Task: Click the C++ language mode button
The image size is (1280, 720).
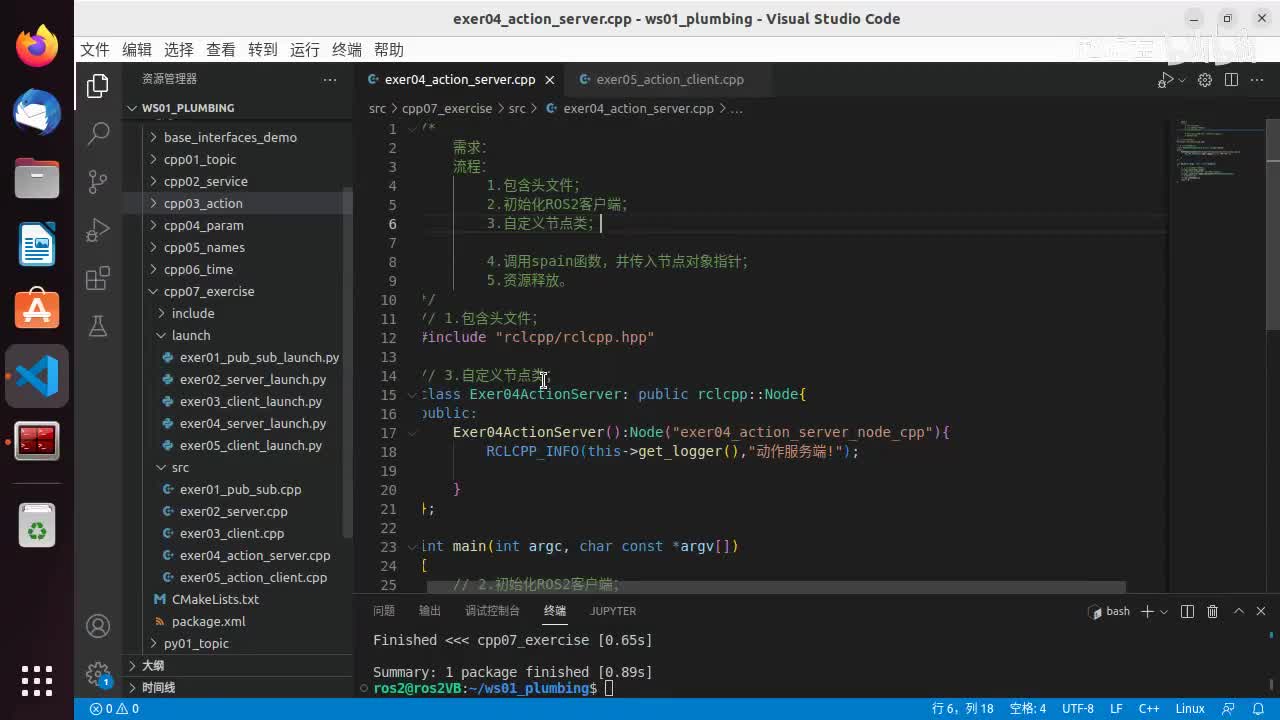Action: tap(1149, 708)
